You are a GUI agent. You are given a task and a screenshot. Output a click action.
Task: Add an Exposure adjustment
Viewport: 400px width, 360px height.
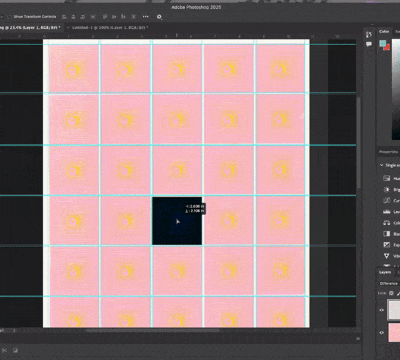pyautogui.click(x=387, y=245)
